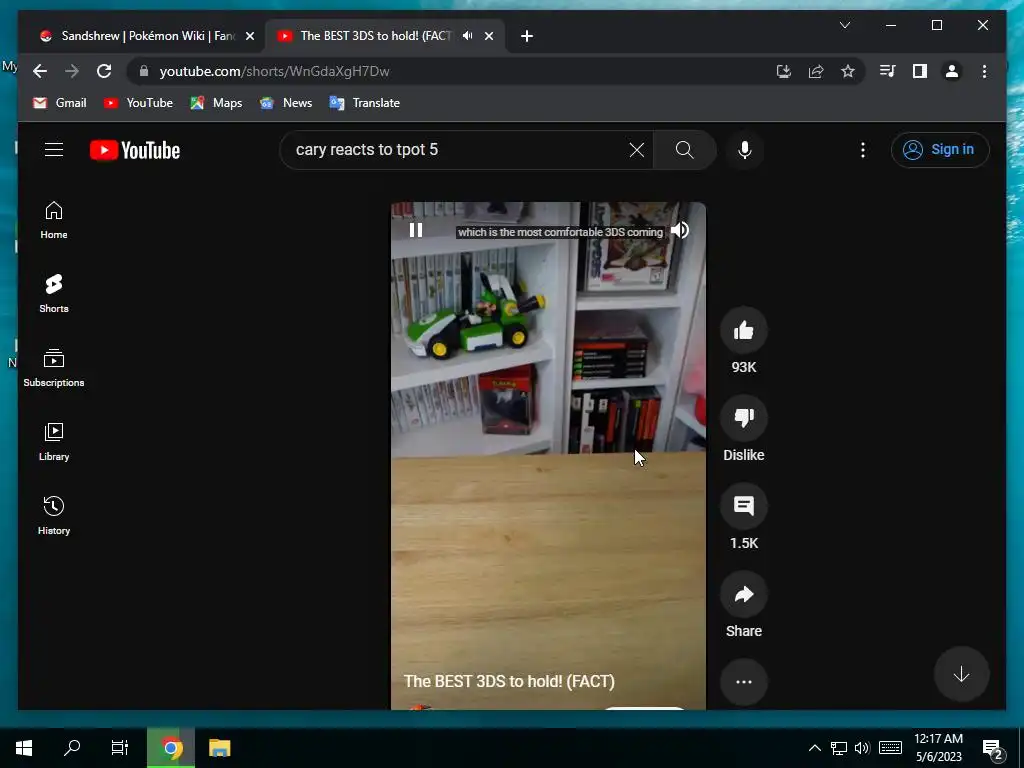1024x768 pixels.
Task: Click the Short title text
Action: coord(509,681)
